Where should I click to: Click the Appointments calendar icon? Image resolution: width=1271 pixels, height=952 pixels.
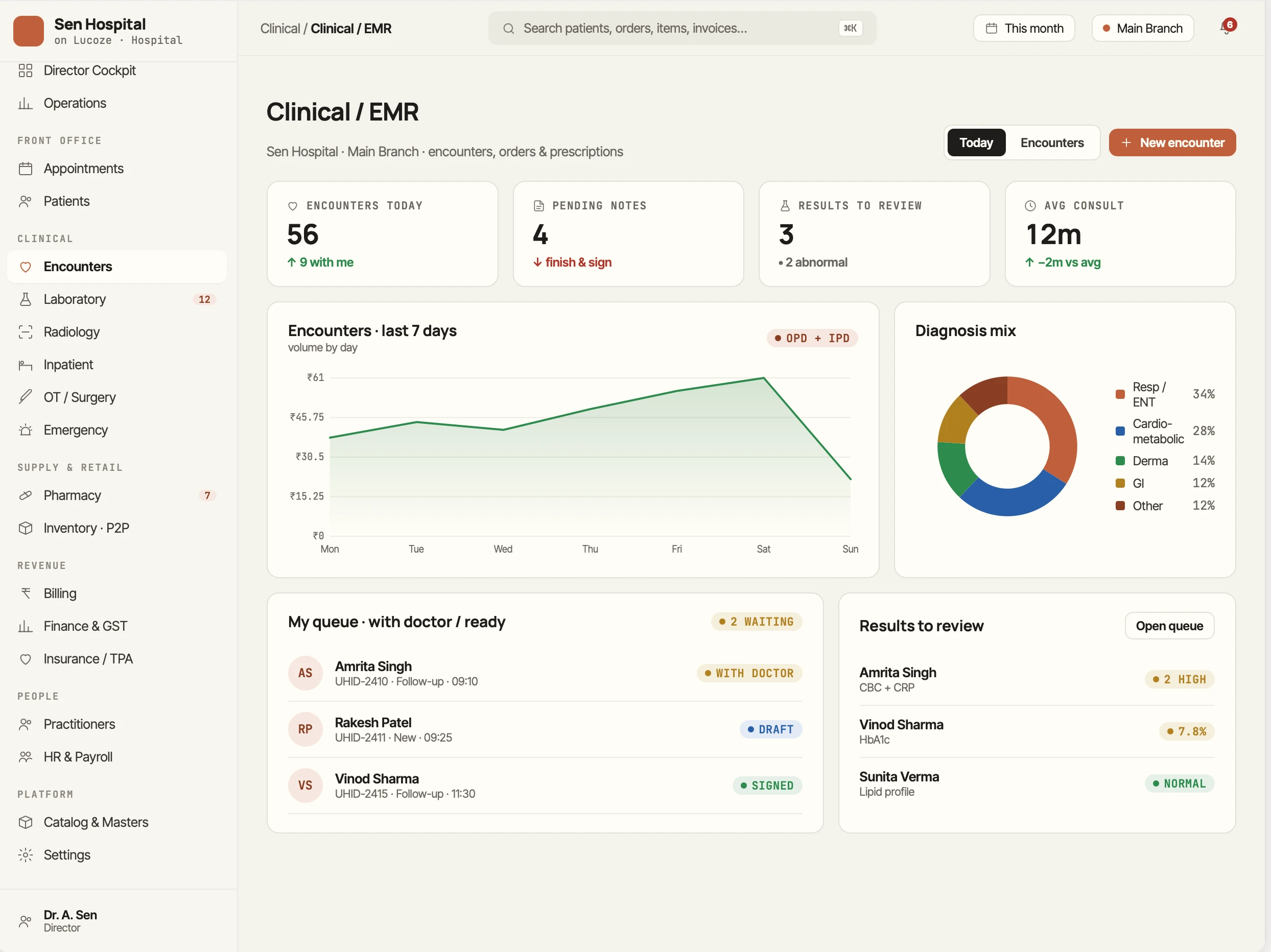point(25,169)
